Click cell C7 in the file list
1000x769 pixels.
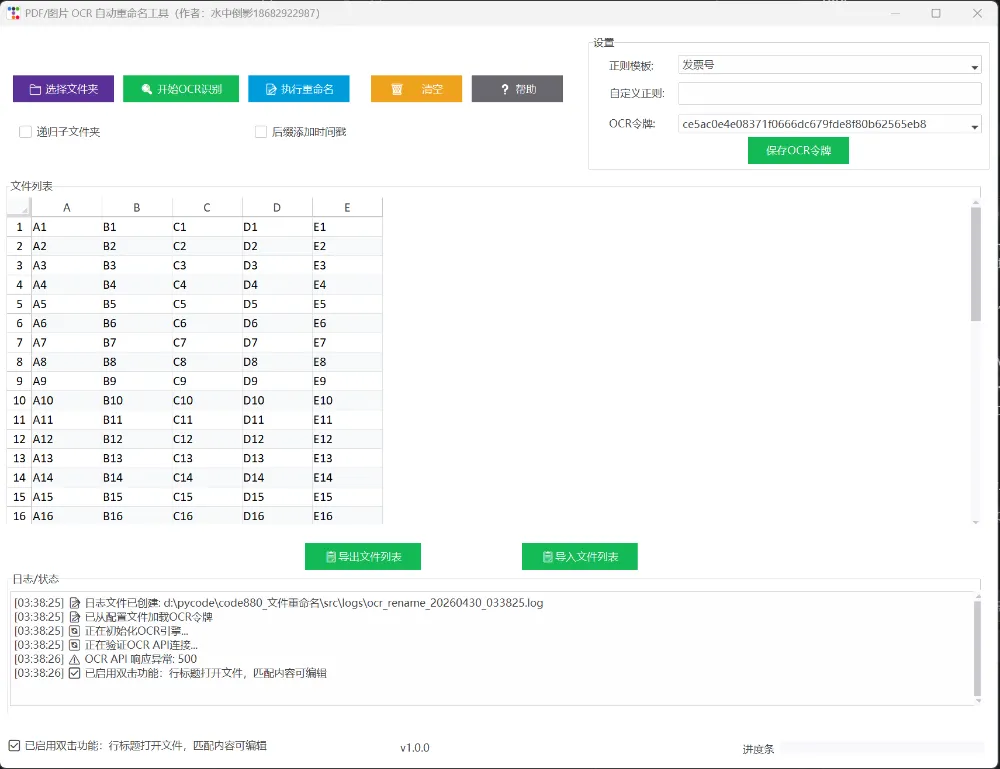pos(207,342)
